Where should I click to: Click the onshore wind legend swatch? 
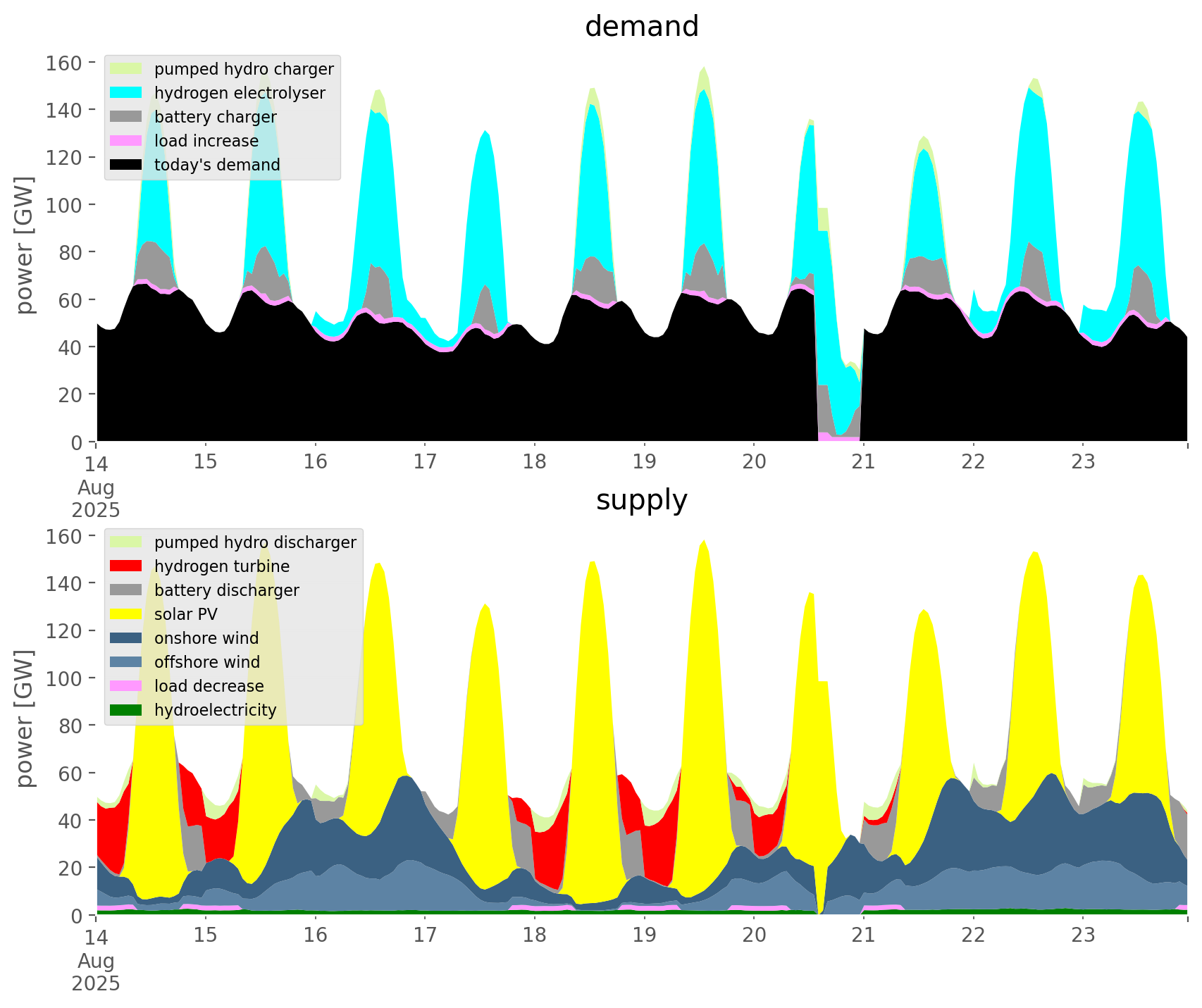click(127, 638)
